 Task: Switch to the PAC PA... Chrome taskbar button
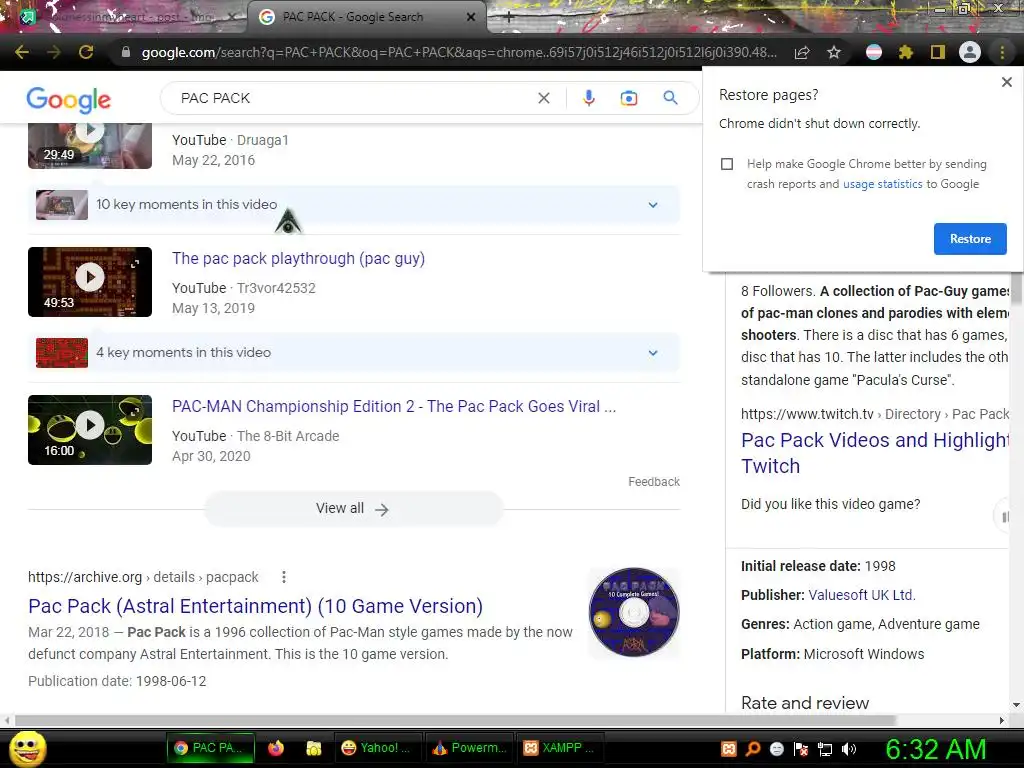(212, 748)
